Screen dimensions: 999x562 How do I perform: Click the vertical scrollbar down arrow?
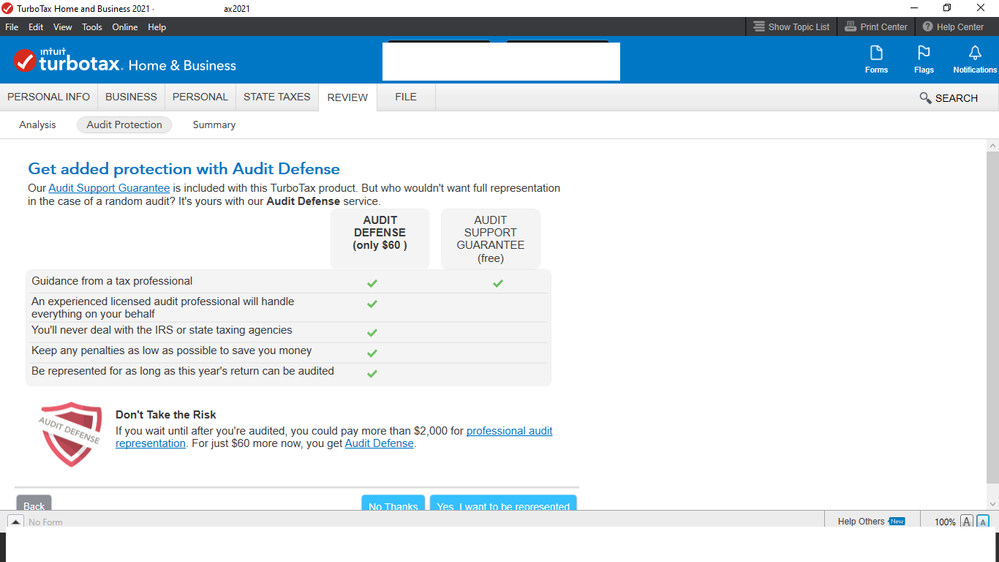(991, 505)
